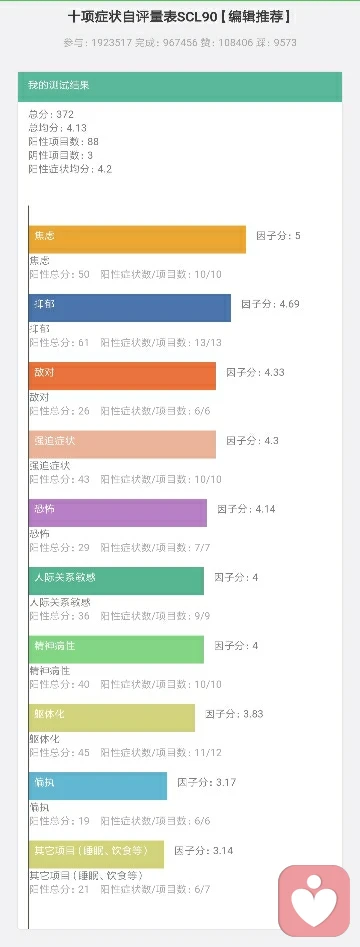Screen dimensions: 360x947
Task: Select the green 人际关系敏感 bar
Action: [x=116, y=580]
